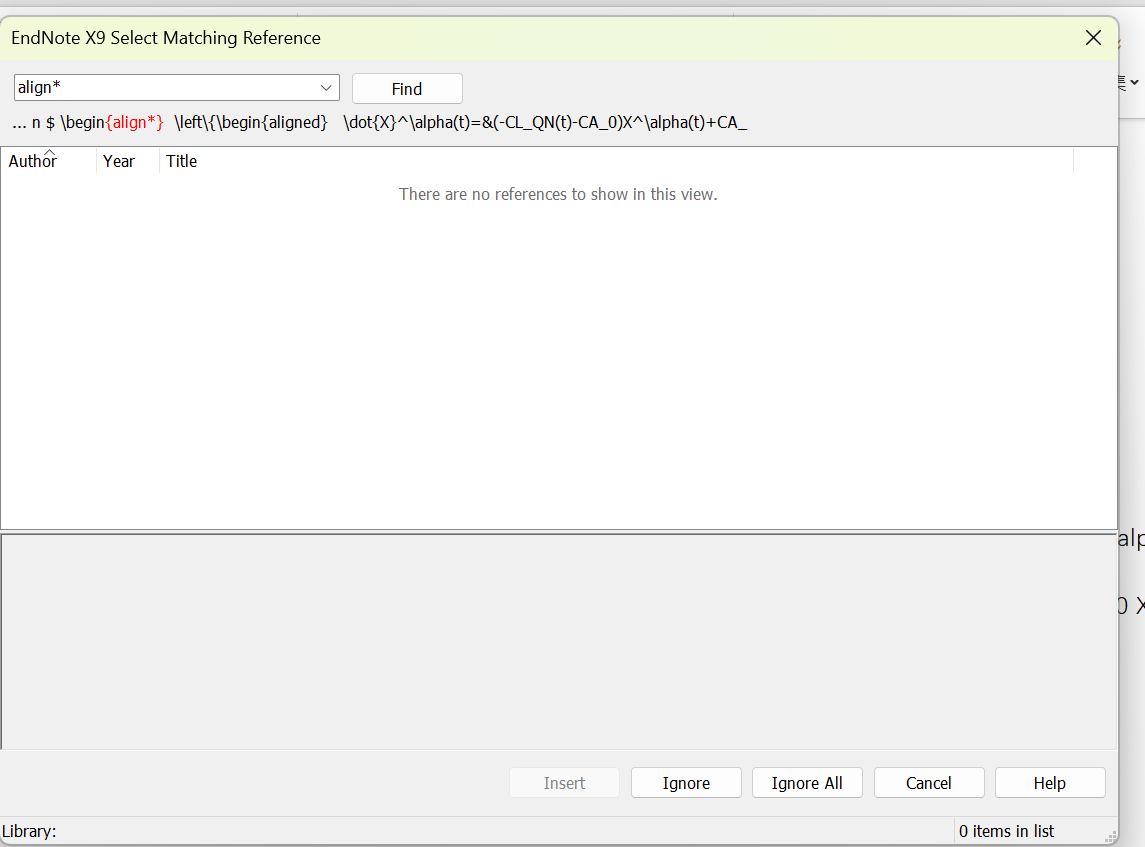Click the 'no references to show' message

coord(558,194)
